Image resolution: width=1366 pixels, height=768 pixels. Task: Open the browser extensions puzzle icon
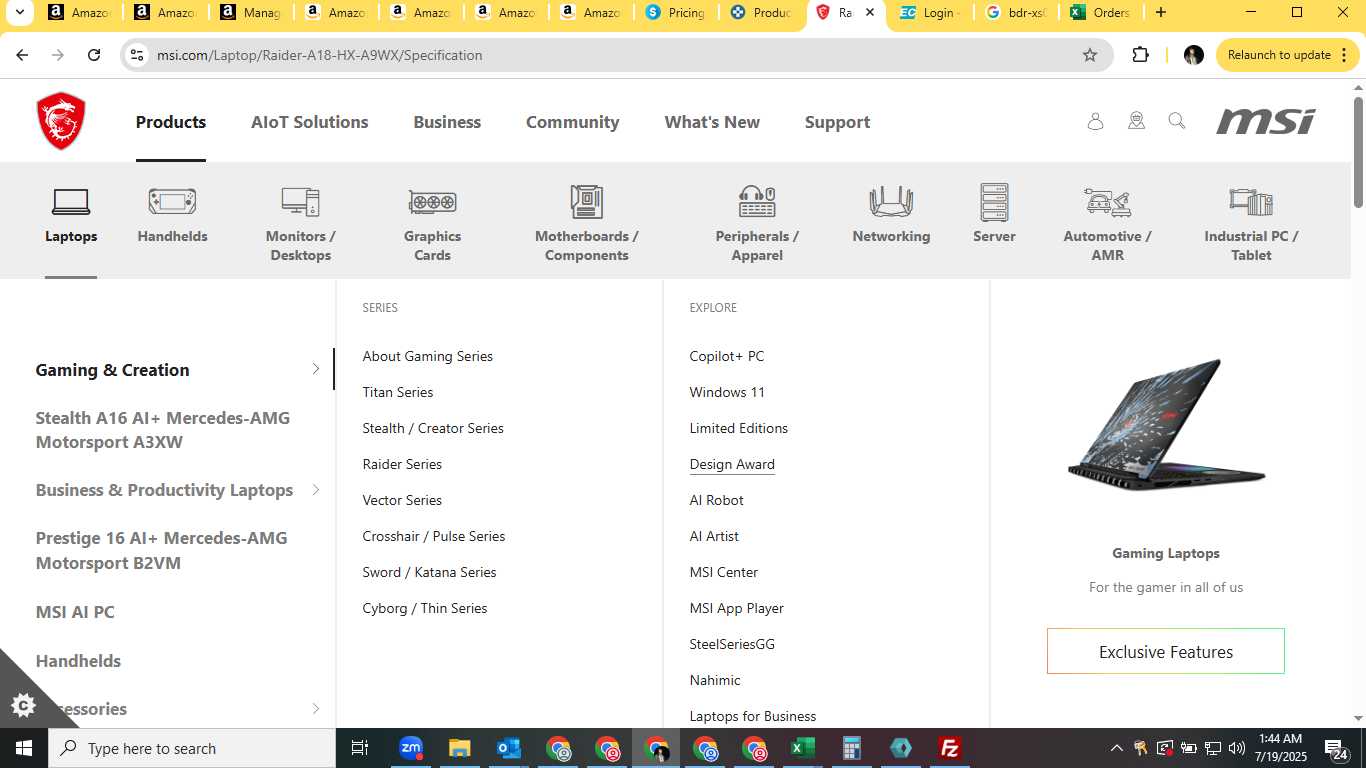point(1140,55)
